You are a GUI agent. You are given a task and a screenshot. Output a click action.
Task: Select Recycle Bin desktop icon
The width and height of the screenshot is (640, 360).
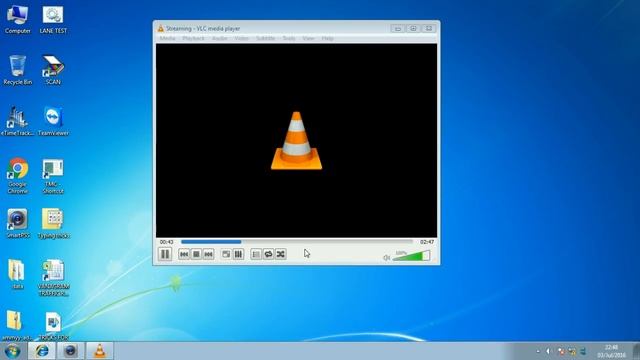click(18, 70)
